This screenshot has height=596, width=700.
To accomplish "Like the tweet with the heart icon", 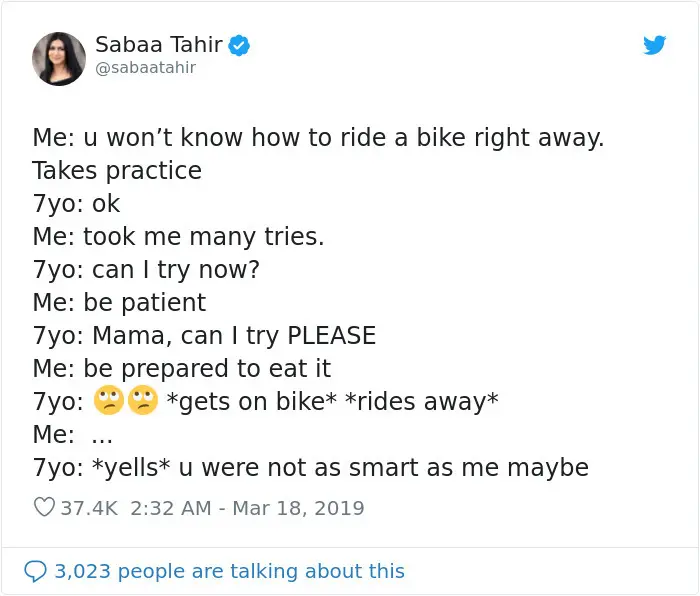I will click(x=44, y=508).
